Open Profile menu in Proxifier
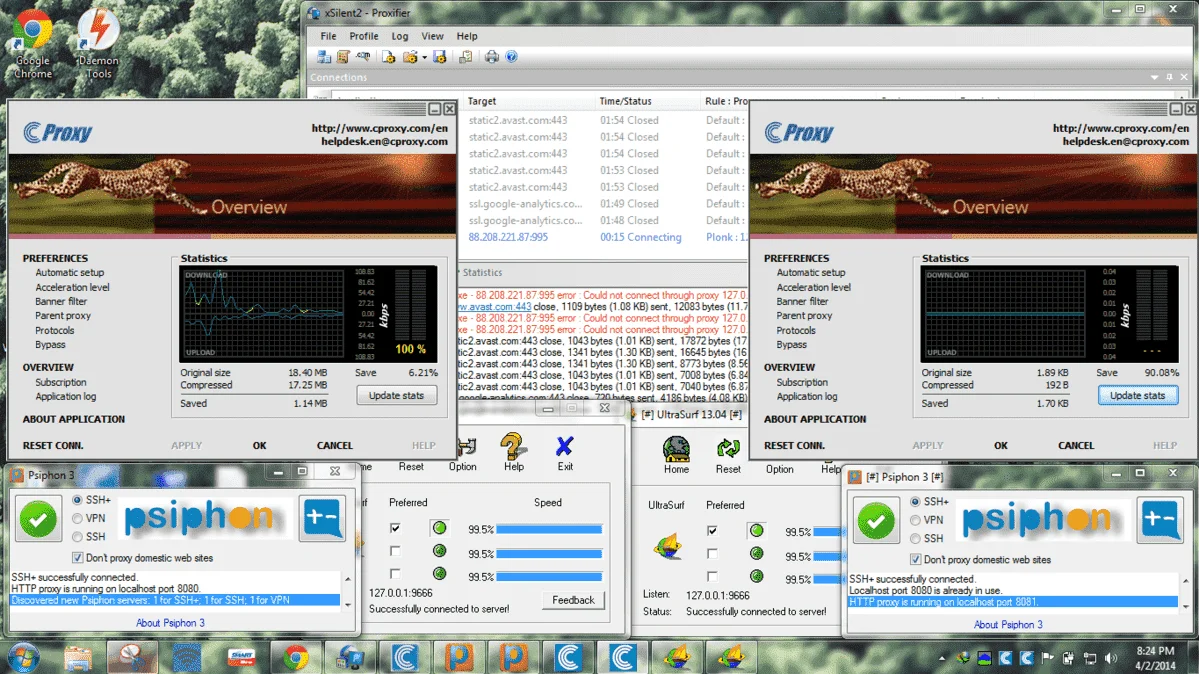 363,36
